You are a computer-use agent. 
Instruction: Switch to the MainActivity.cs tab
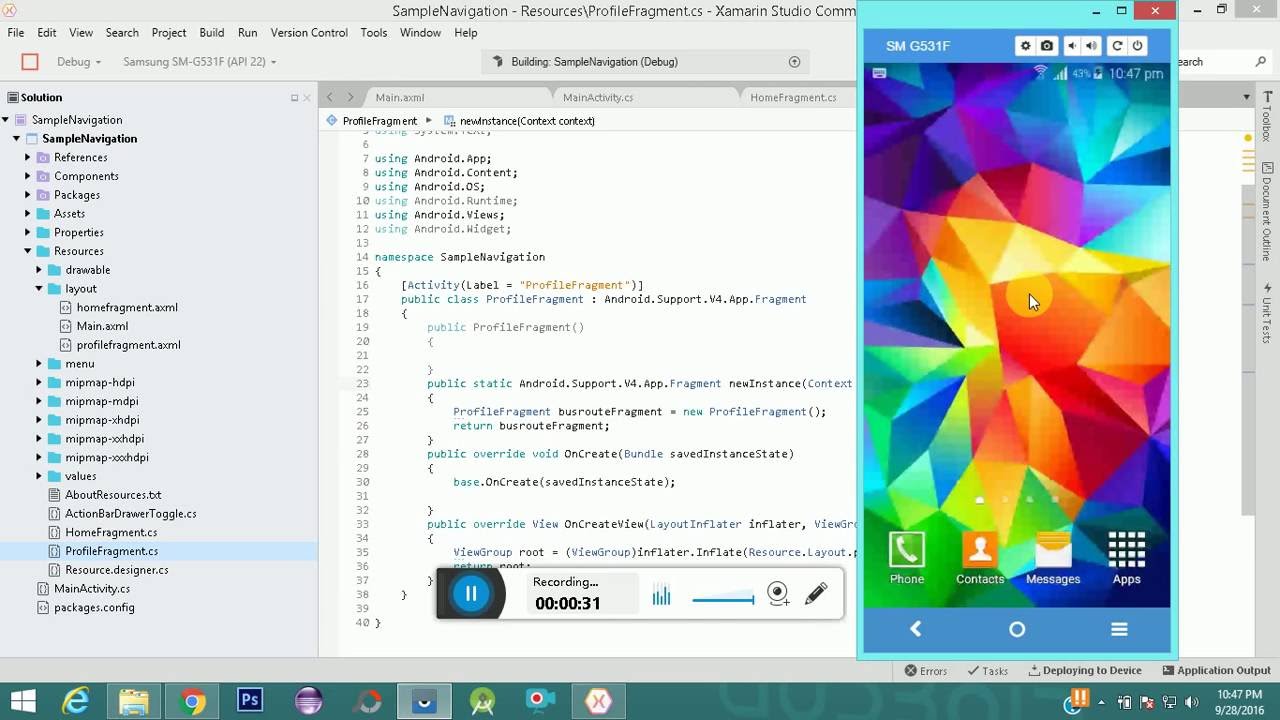pos(598,97)
